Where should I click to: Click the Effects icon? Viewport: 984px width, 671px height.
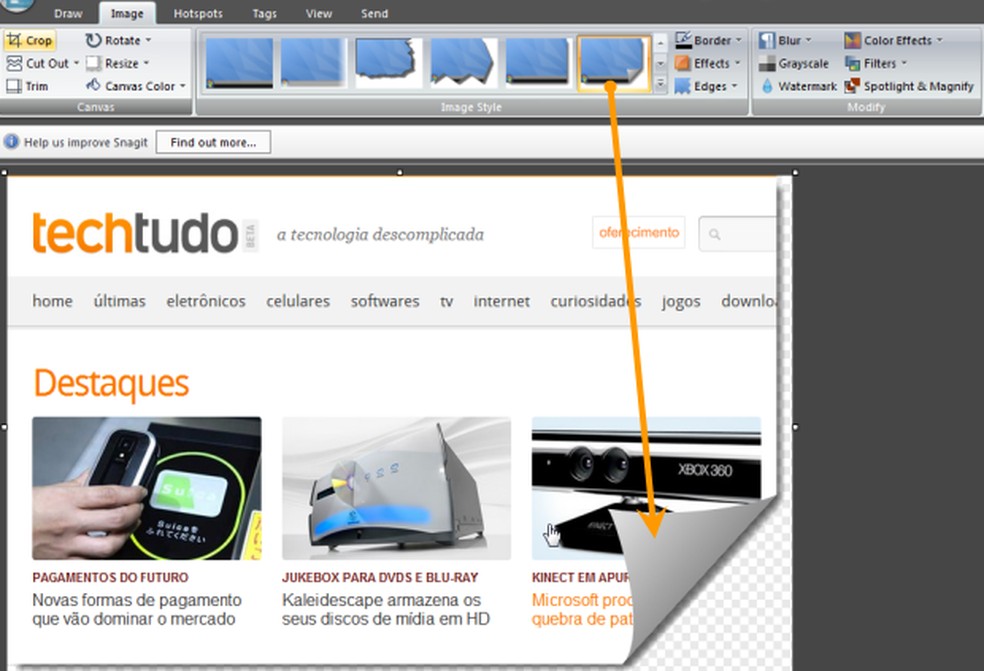[683, 63]
